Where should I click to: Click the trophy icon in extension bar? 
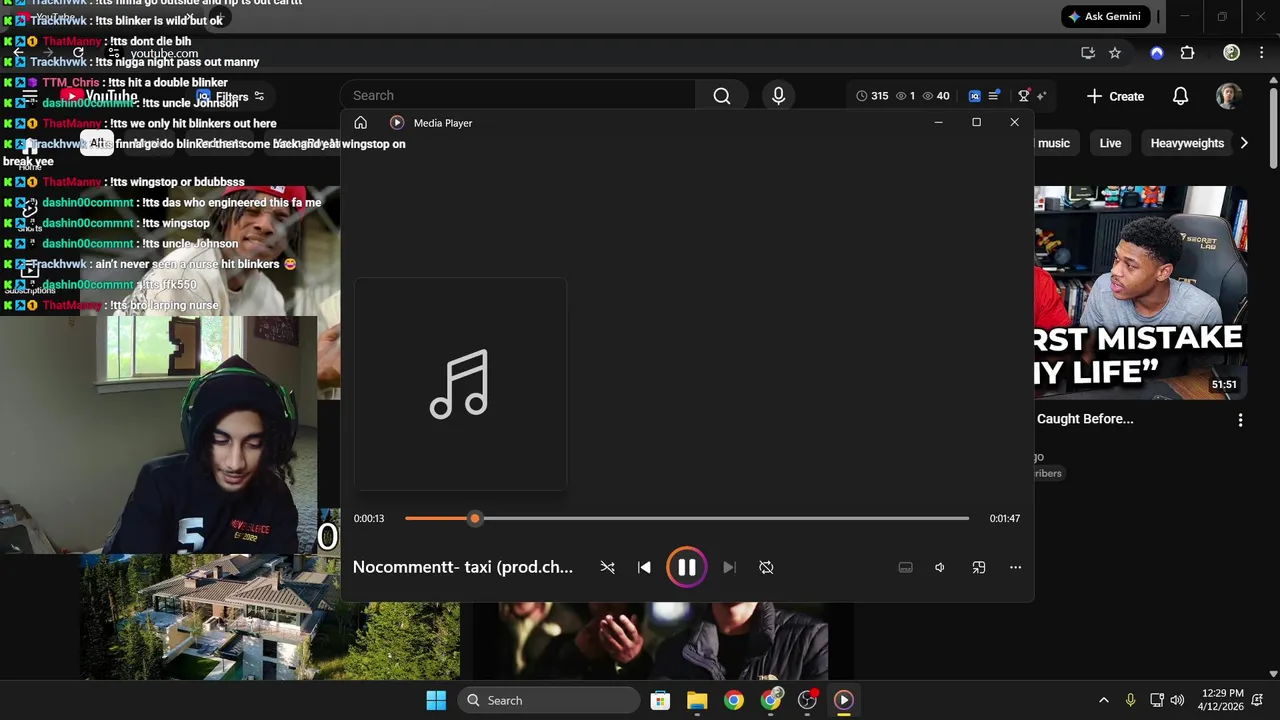(x=1023, y=96)
